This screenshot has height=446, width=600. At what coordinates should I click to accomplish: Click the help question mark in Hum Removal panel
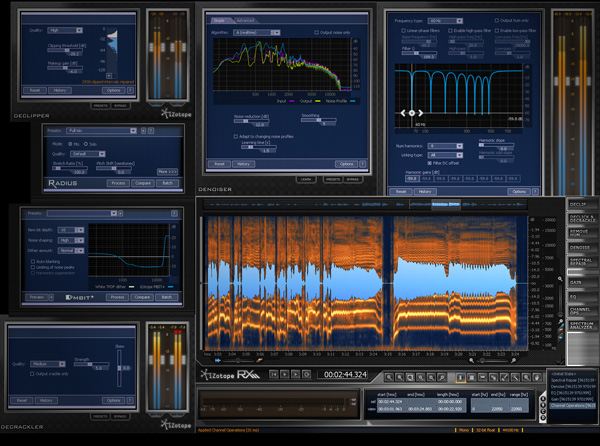[x=535, y=191]
